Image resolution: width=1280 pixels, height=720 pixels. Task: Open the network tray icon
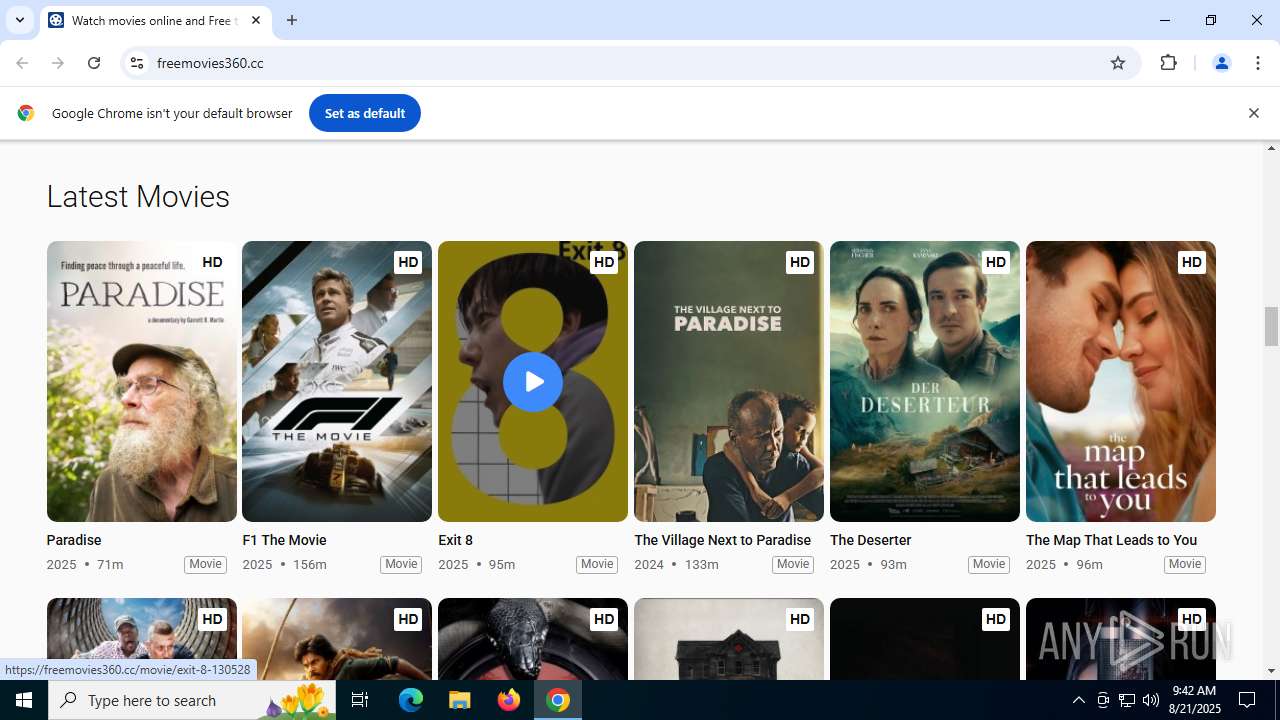click(x=1126, y=700)
